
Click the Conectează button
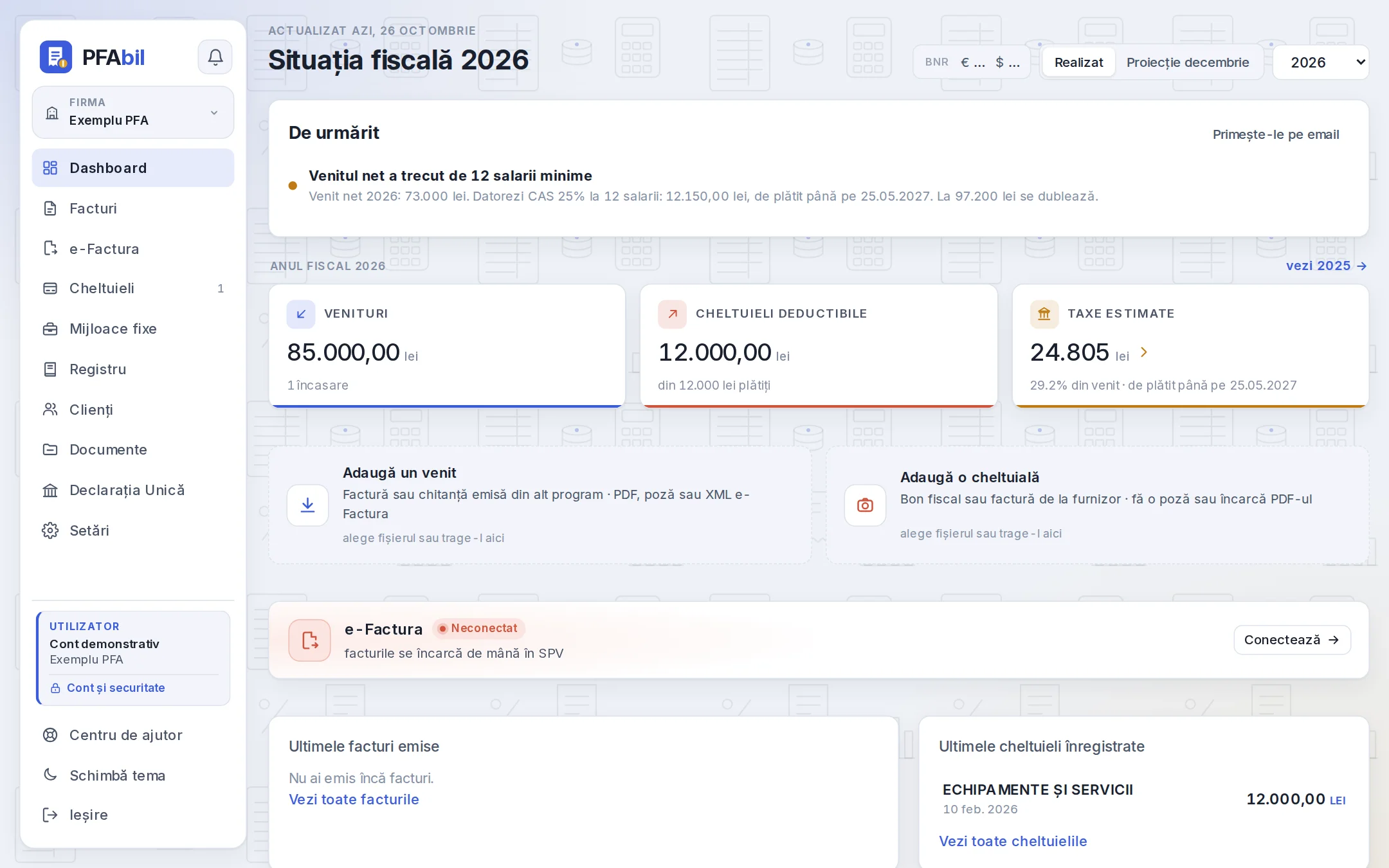tap(1292, 640)
